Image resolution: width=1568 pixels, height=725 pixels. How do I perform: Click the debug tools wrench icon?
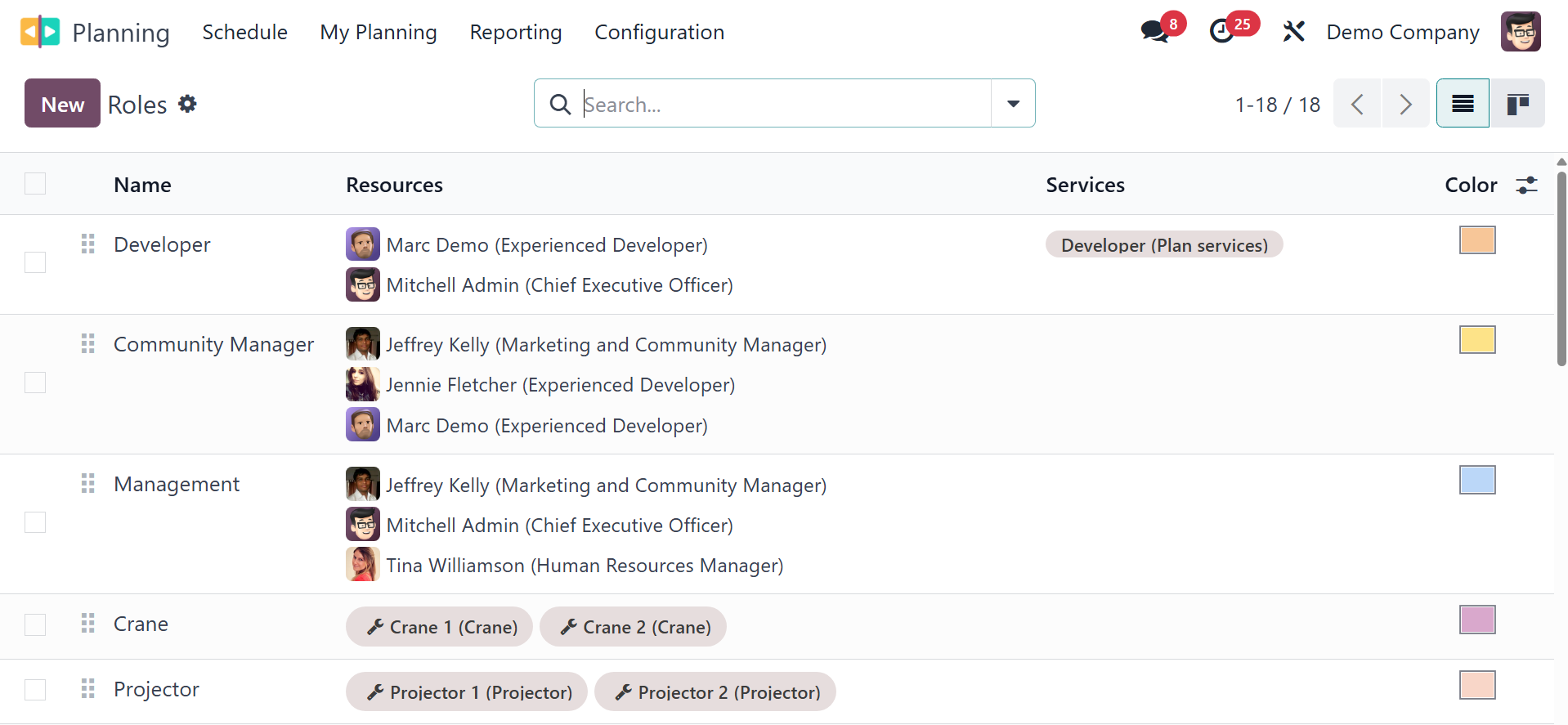[1293, 32]
